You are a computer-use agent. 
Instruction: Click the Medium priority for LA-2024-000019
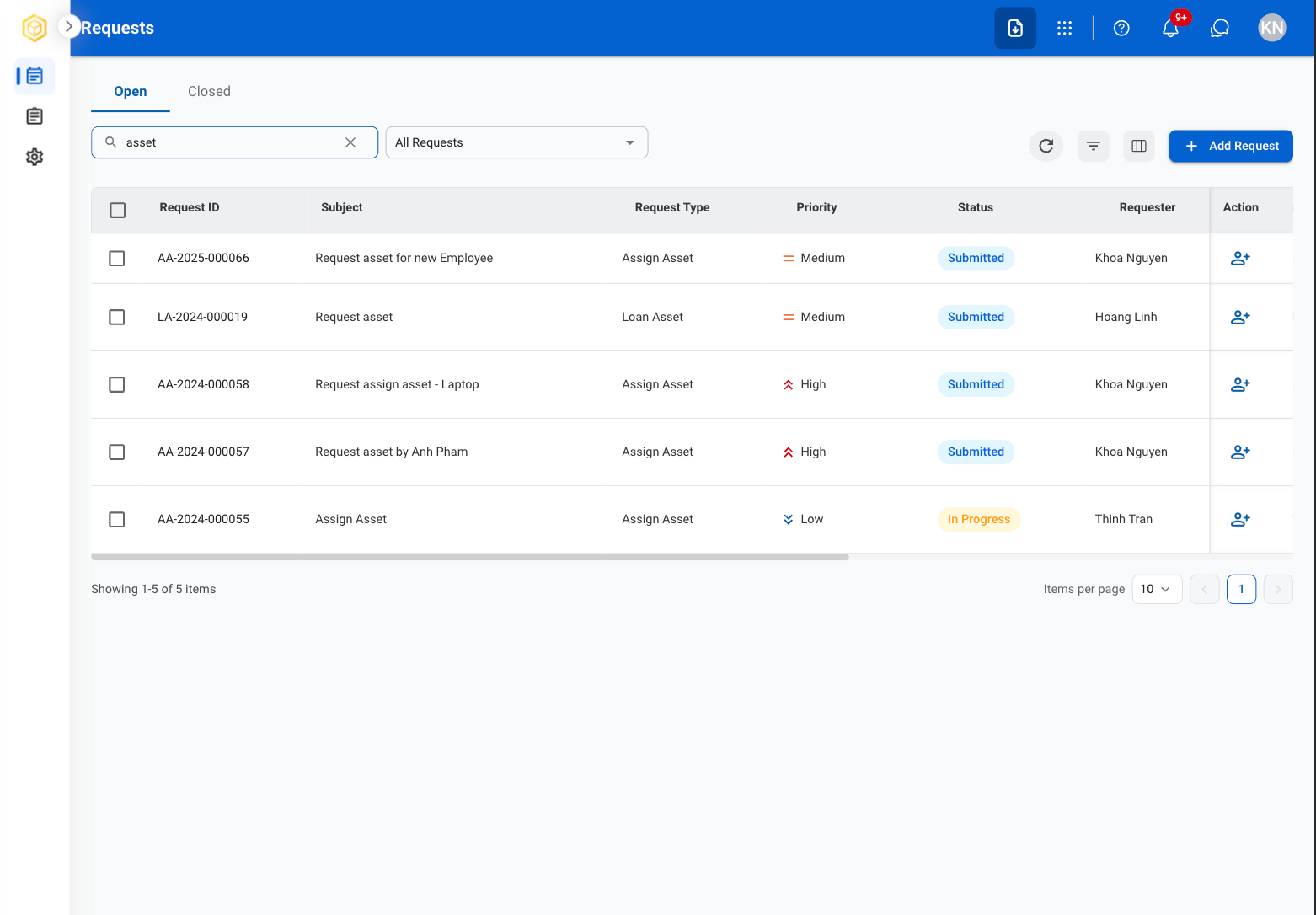(x=814, y=317)
